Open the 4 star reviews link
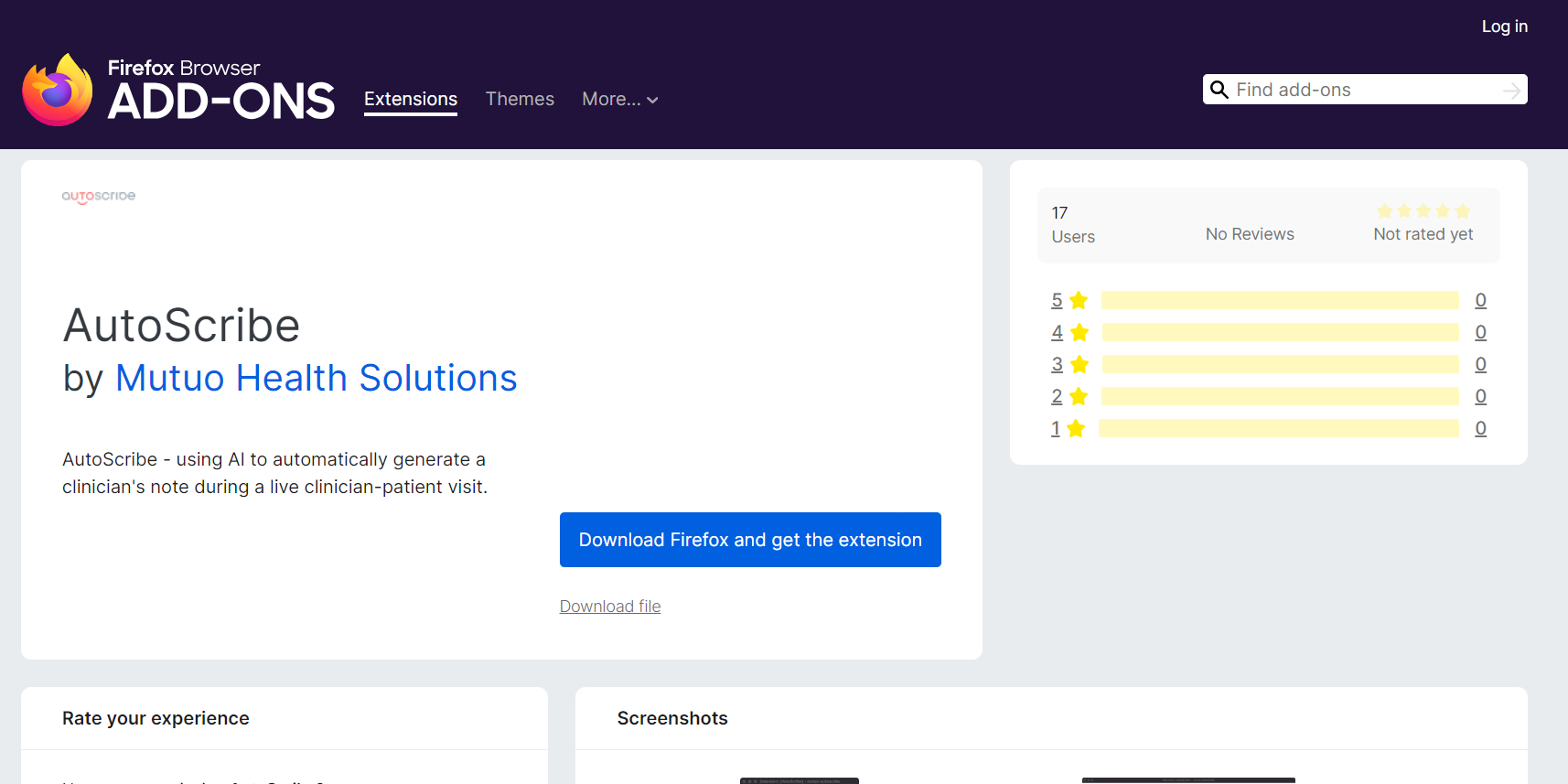This screenshot has width=1568, height=784. [1057, 332]
